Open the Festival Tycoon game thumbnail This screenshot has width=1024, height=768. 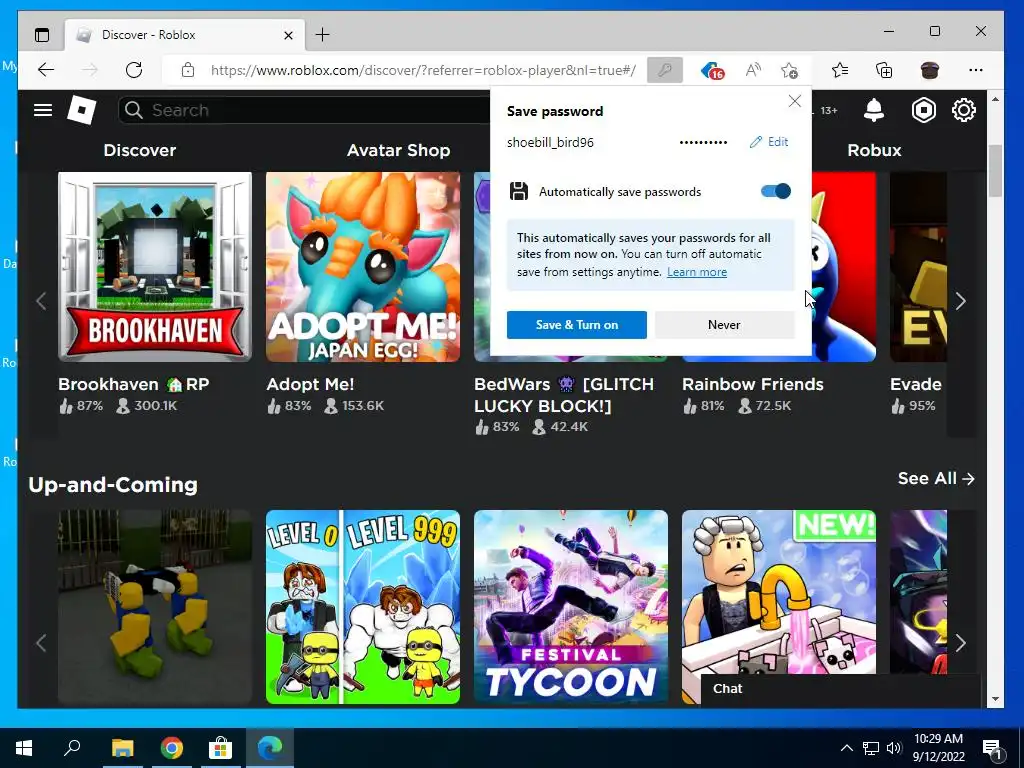coord(571,607)
